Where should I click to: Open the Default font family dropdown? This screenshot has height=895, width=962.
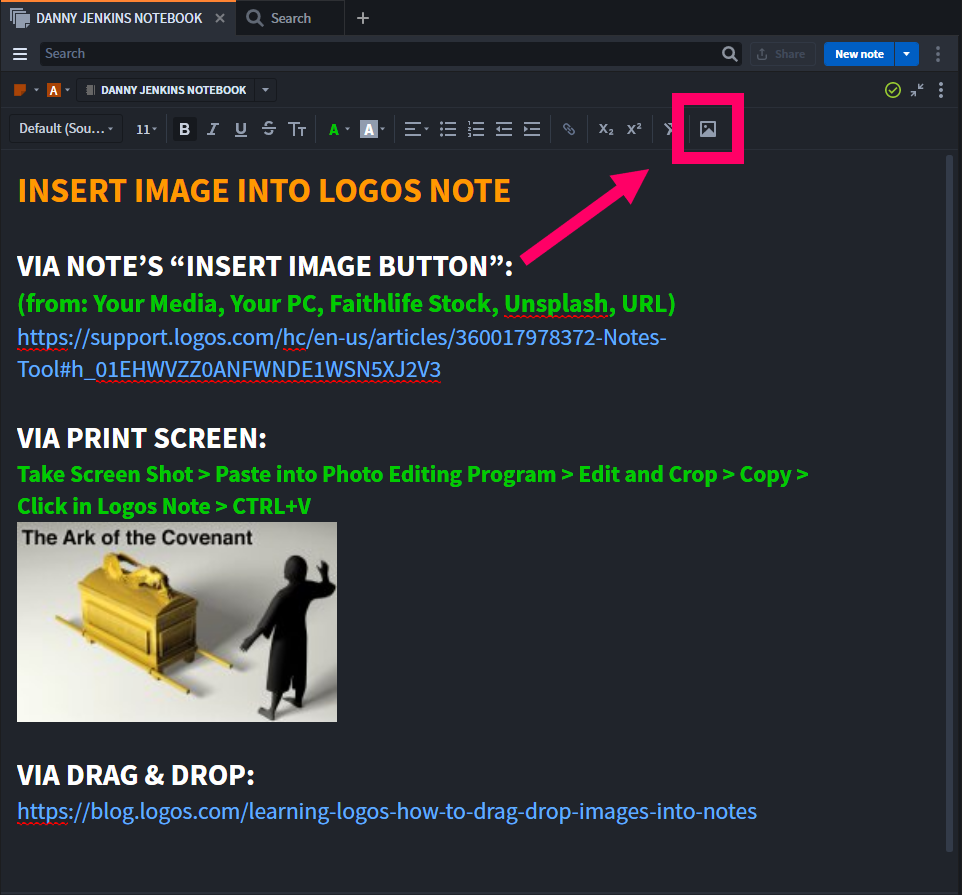66,129
